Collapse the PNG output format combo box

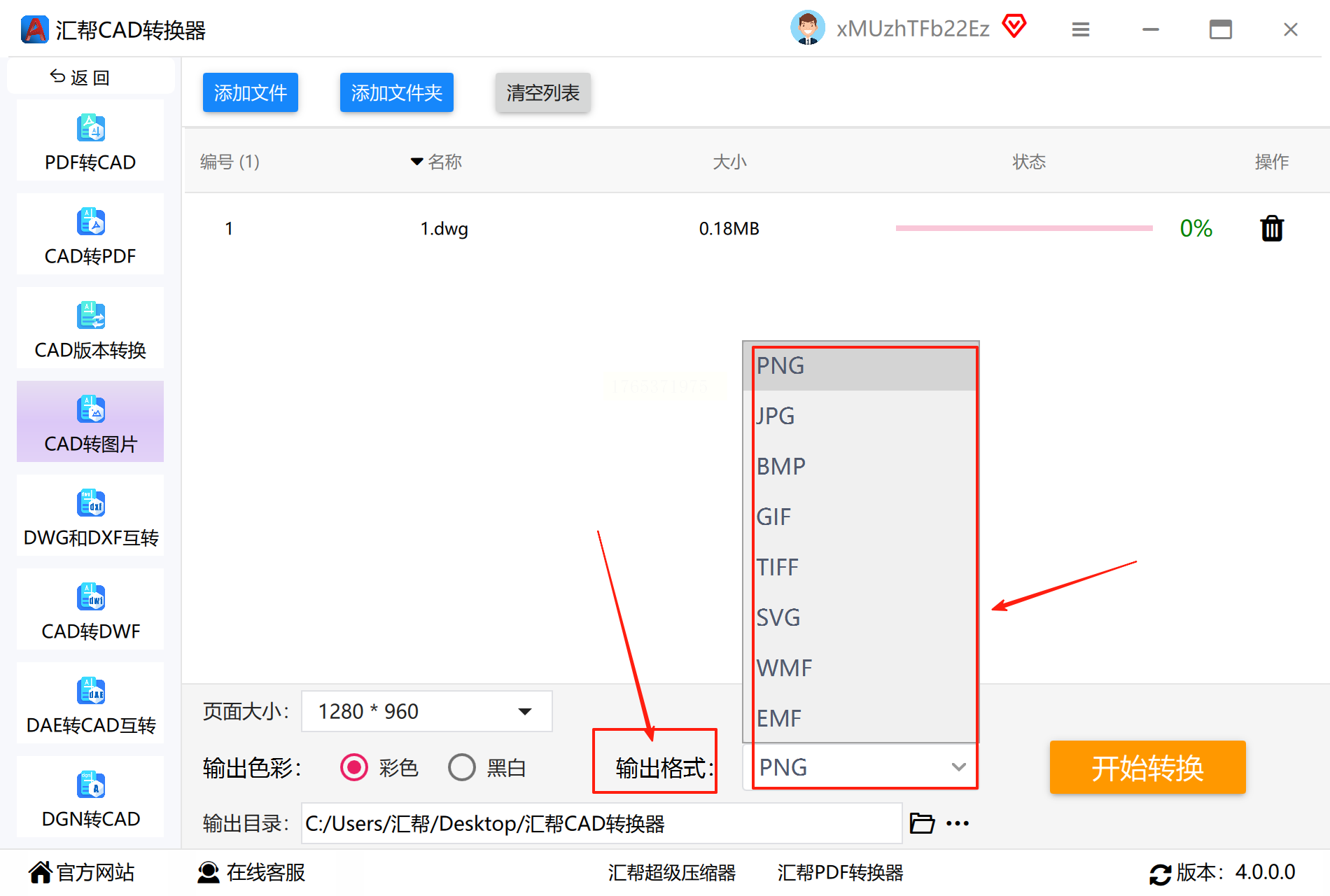coord(860,767)
